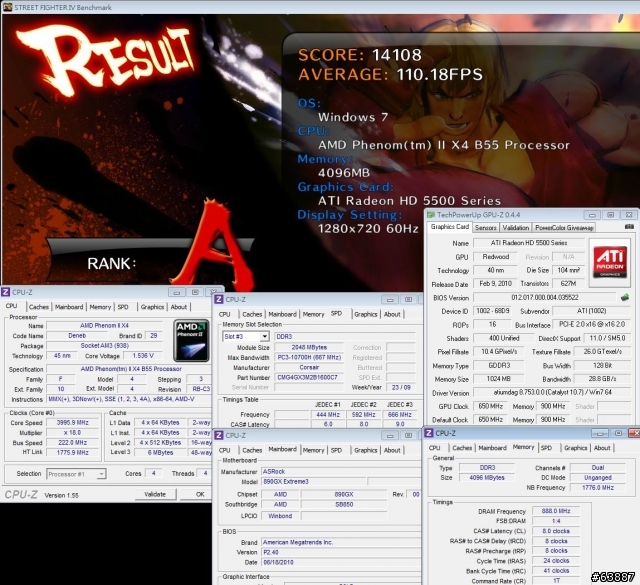Viewport: 640px width, 585px height.
Task: Click the GPU name field ATI Radeon HD 5500 Series
Action: point(529,243)
